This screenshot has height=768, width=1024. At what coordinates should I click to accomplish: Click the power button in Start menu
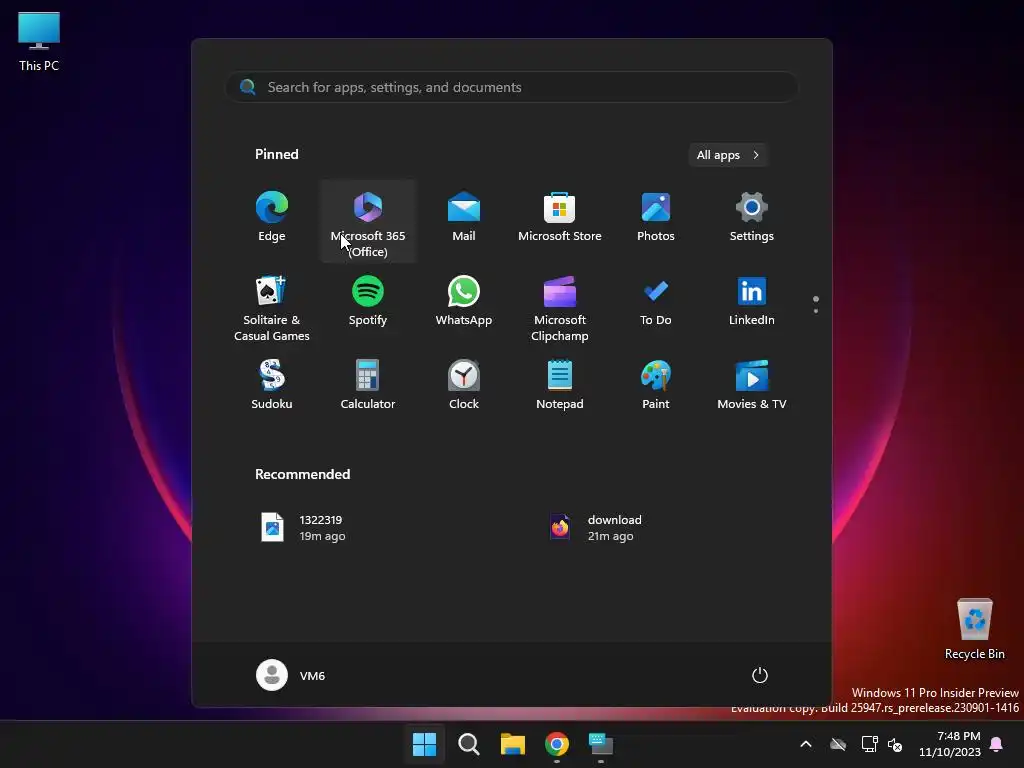[760, 675]
